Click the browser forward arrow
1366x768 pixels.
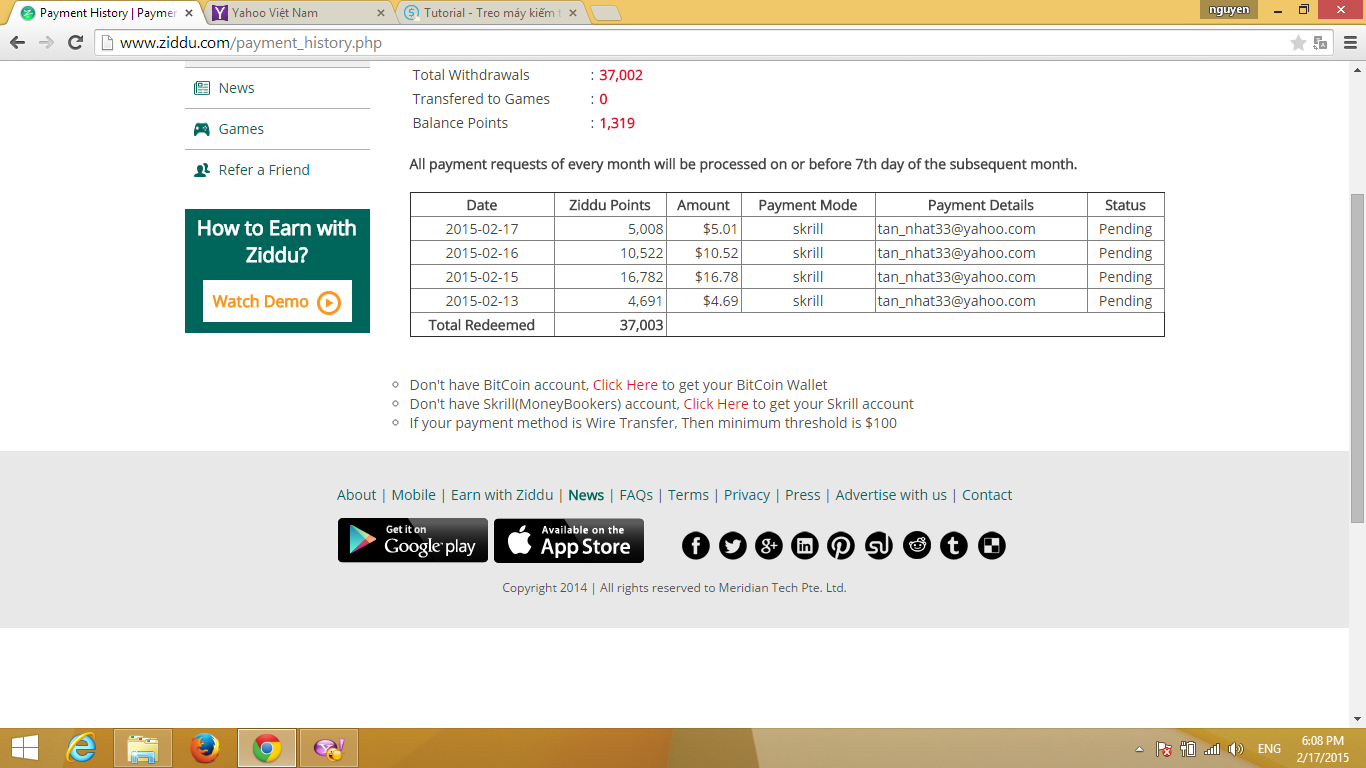tap(46, 42)
